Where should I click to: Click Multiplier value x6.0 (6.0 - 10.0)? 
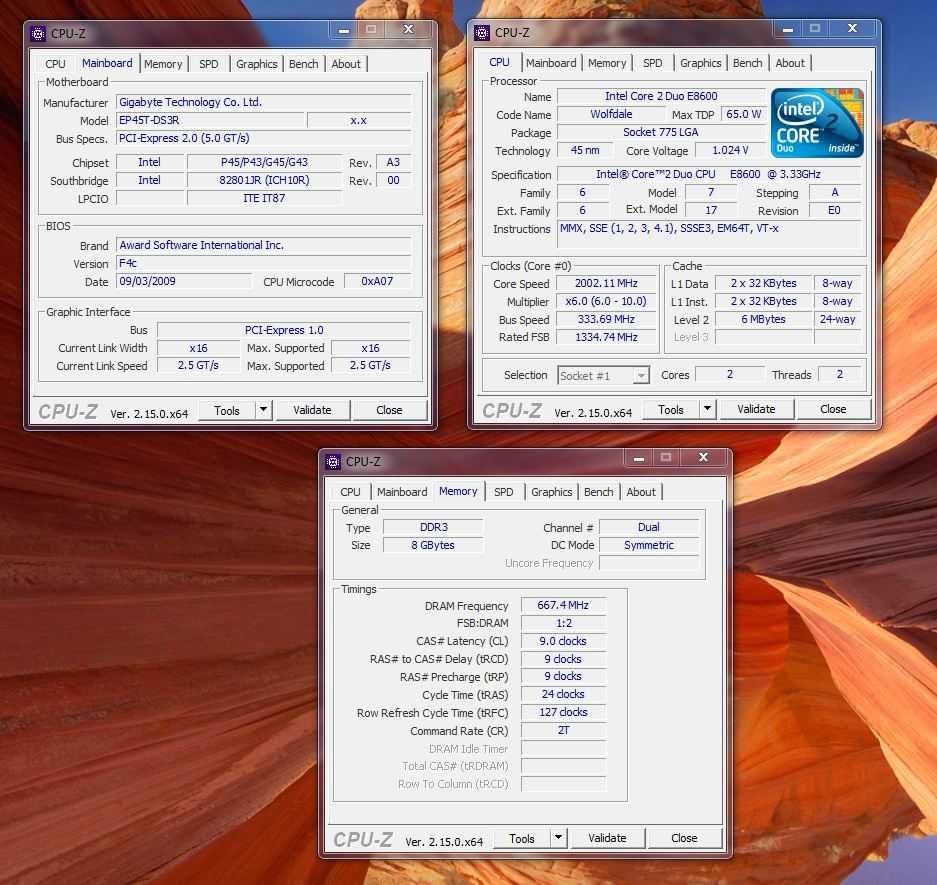pyautogui.click(x=606, y=301)
